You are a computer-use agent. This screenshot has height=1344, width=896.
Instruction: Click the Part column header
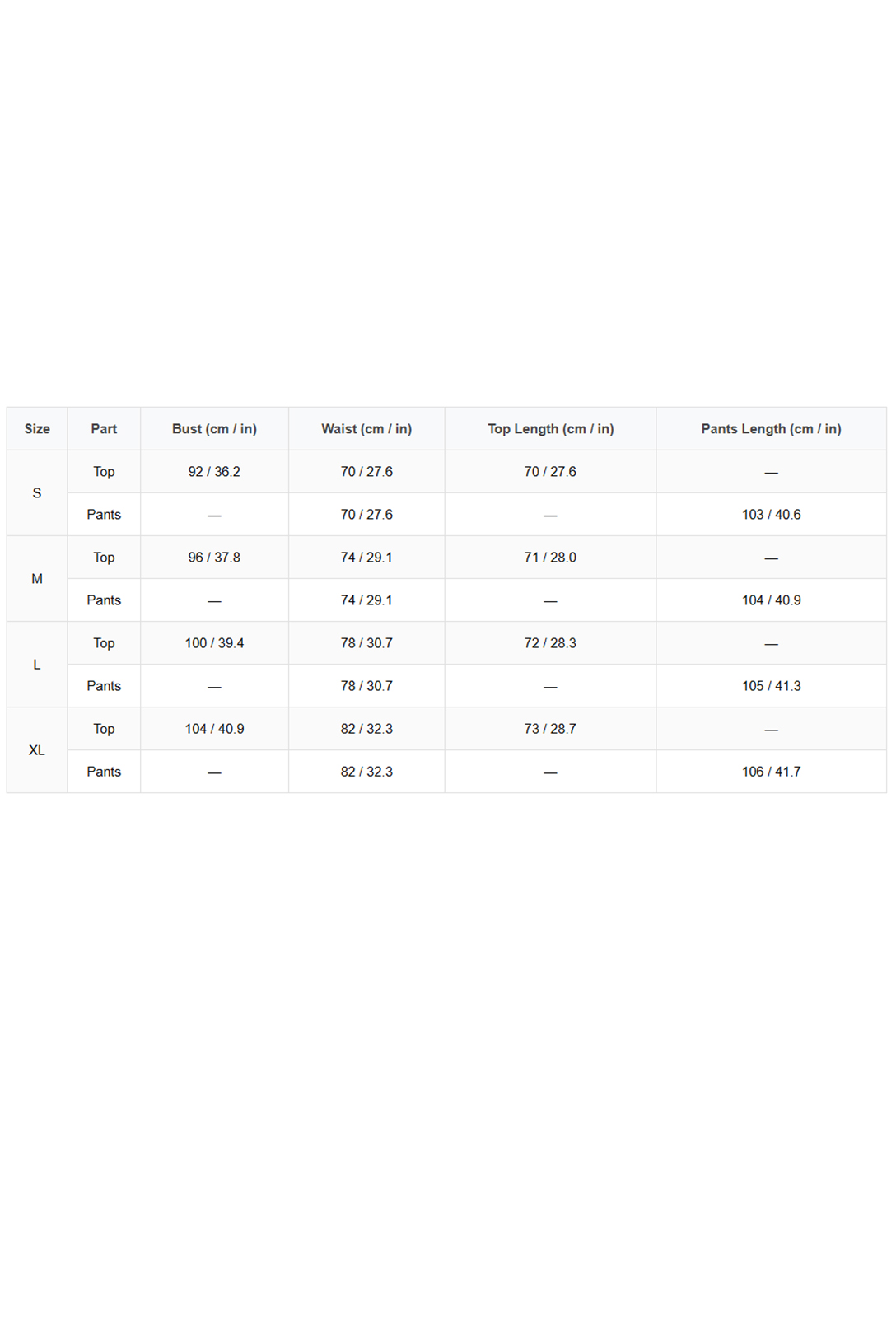coord(104,429)
